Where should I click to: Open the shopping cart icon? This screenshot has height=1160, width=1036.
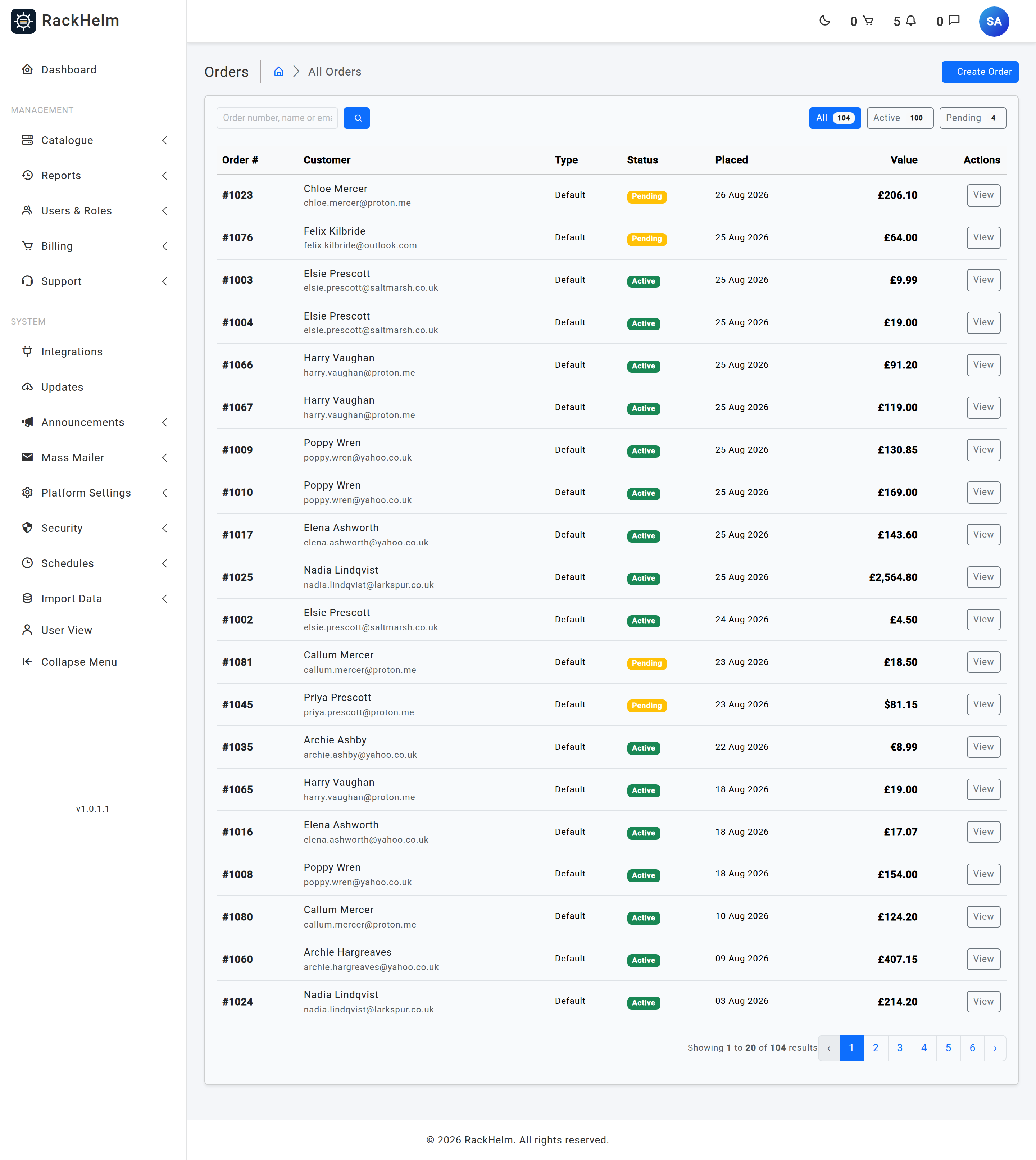point(868,21)
